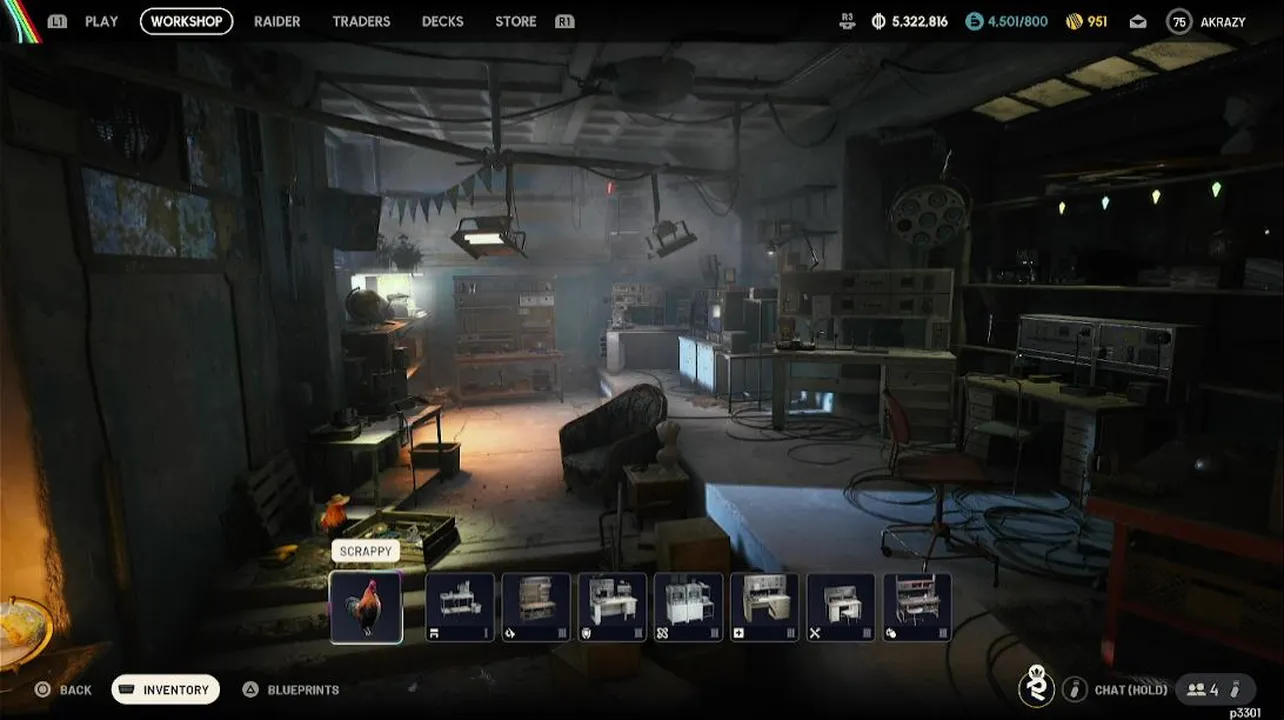Click the circle icon beside Back

click(42, 690)
